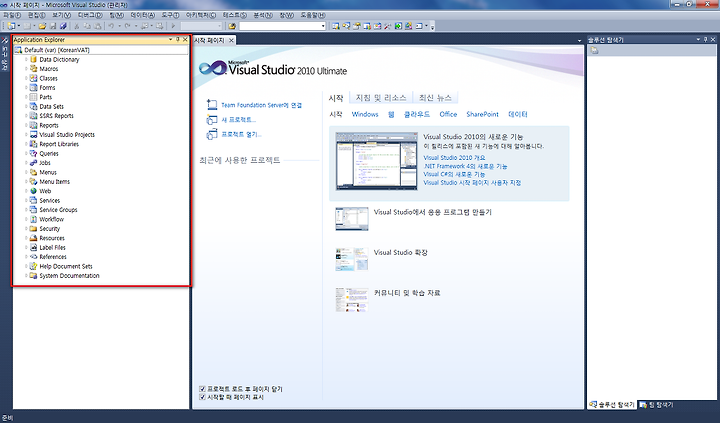Expand the Reports tree node
Viewport: 720px width, 423px height.
[x=26, y=125]
